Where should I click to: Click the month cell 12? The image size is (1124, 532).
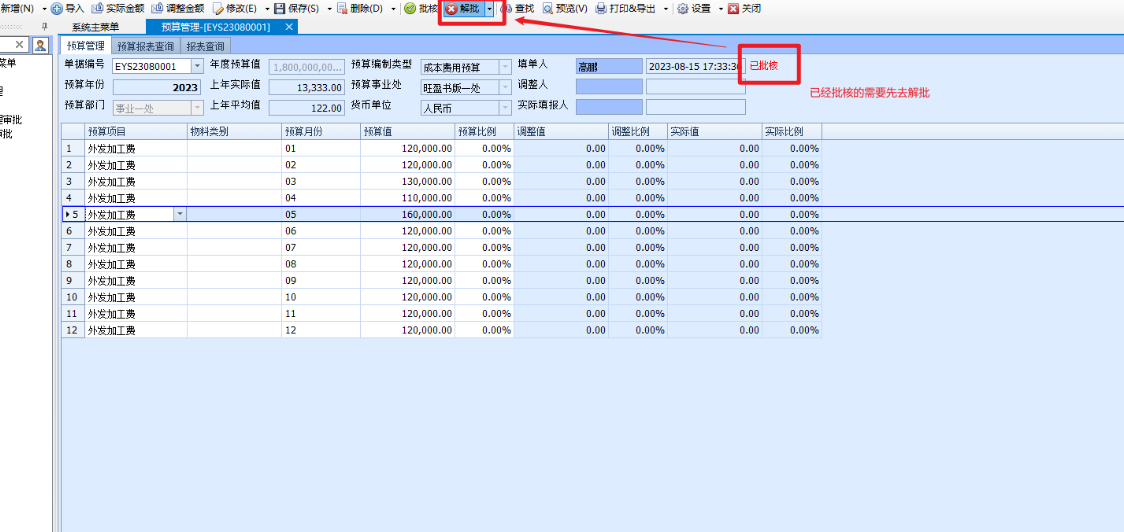[x=321, y=330]
